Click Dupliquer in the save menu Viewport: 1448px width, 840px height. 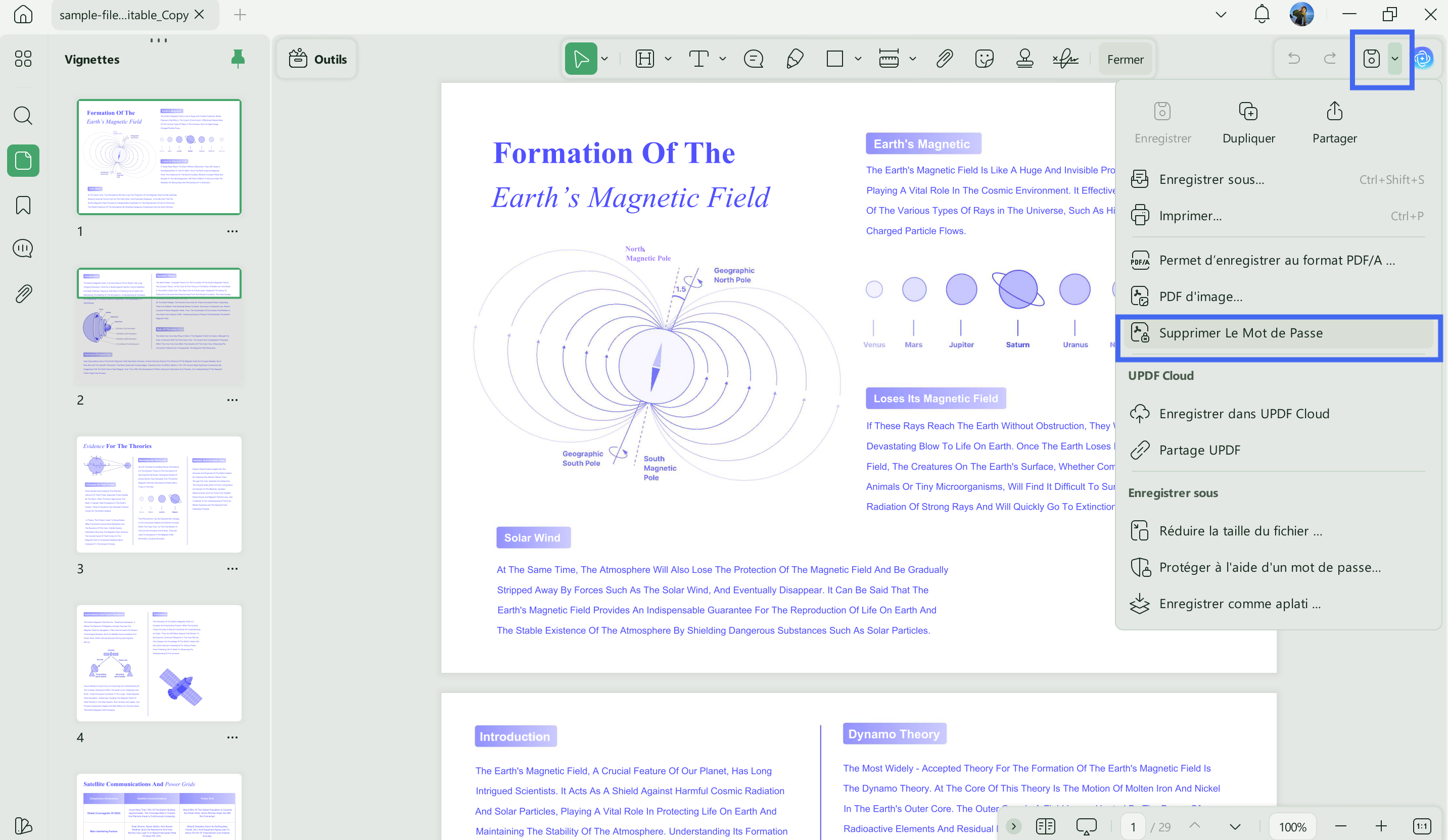coord(1248,123)
